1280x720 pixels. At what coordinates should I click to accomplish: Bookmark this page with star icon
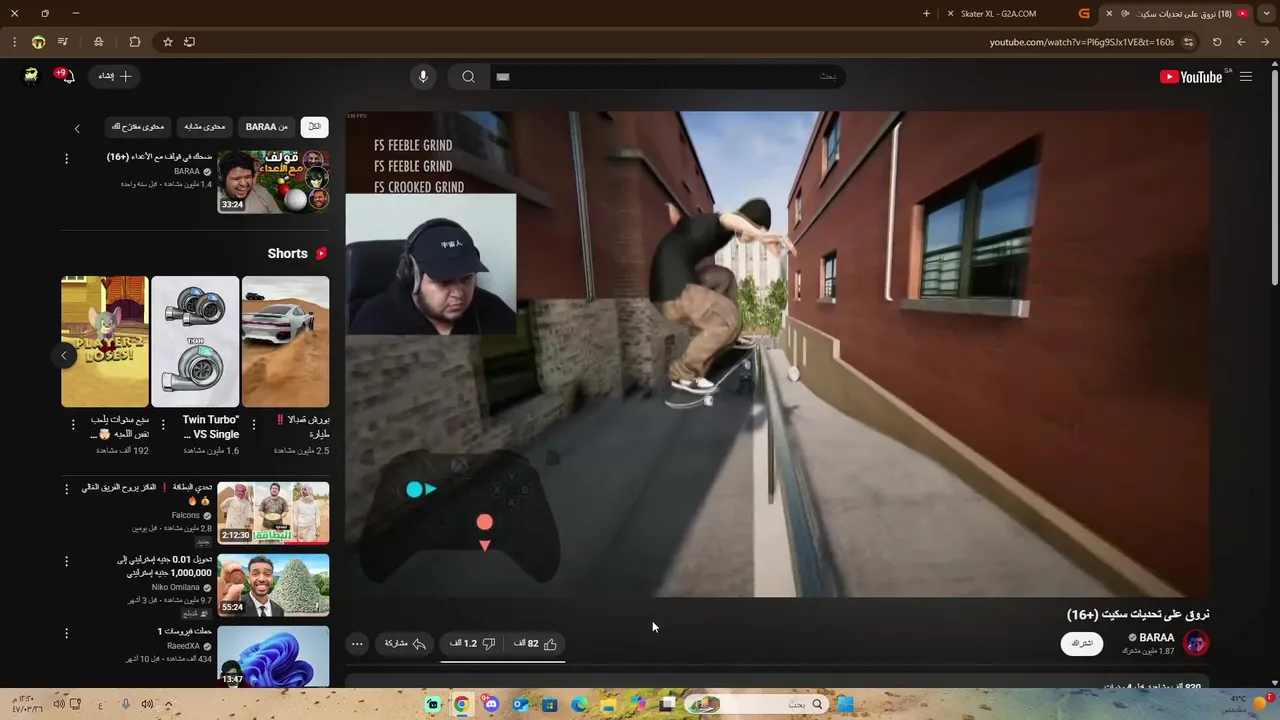point(168,42)
